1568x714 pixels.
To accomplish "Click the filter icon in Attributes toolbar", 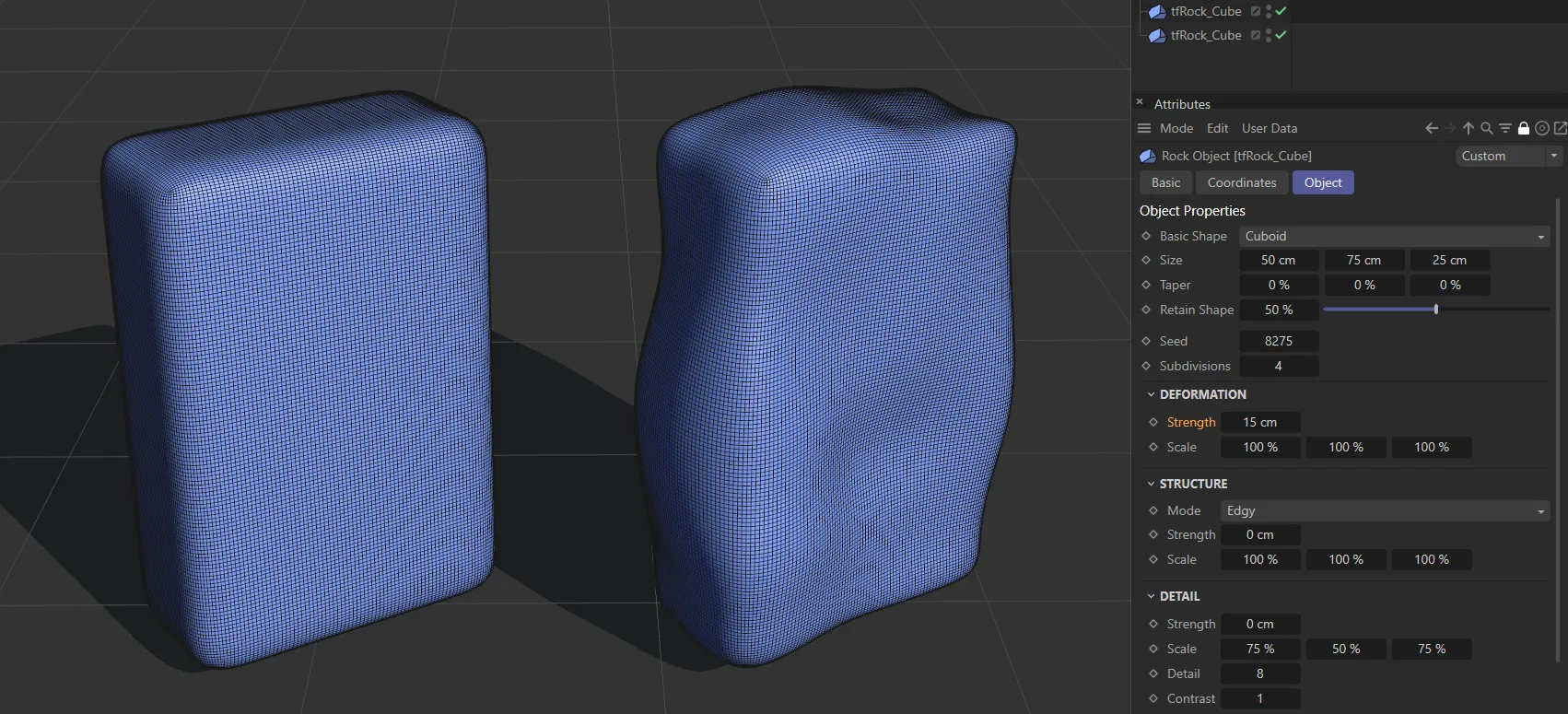I will point(1505,128).
